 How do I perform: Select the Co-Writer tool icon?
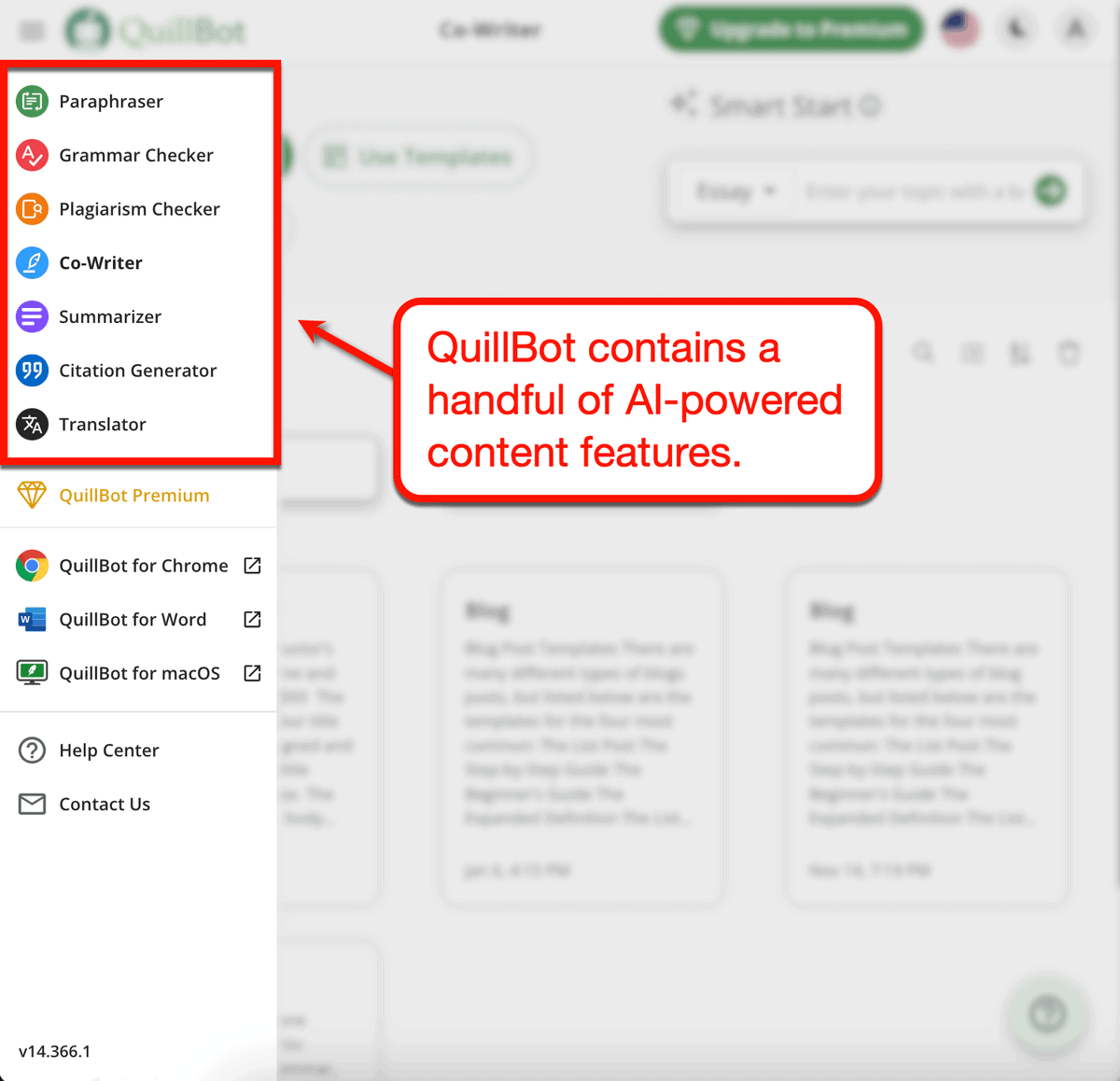pos(32,262)
